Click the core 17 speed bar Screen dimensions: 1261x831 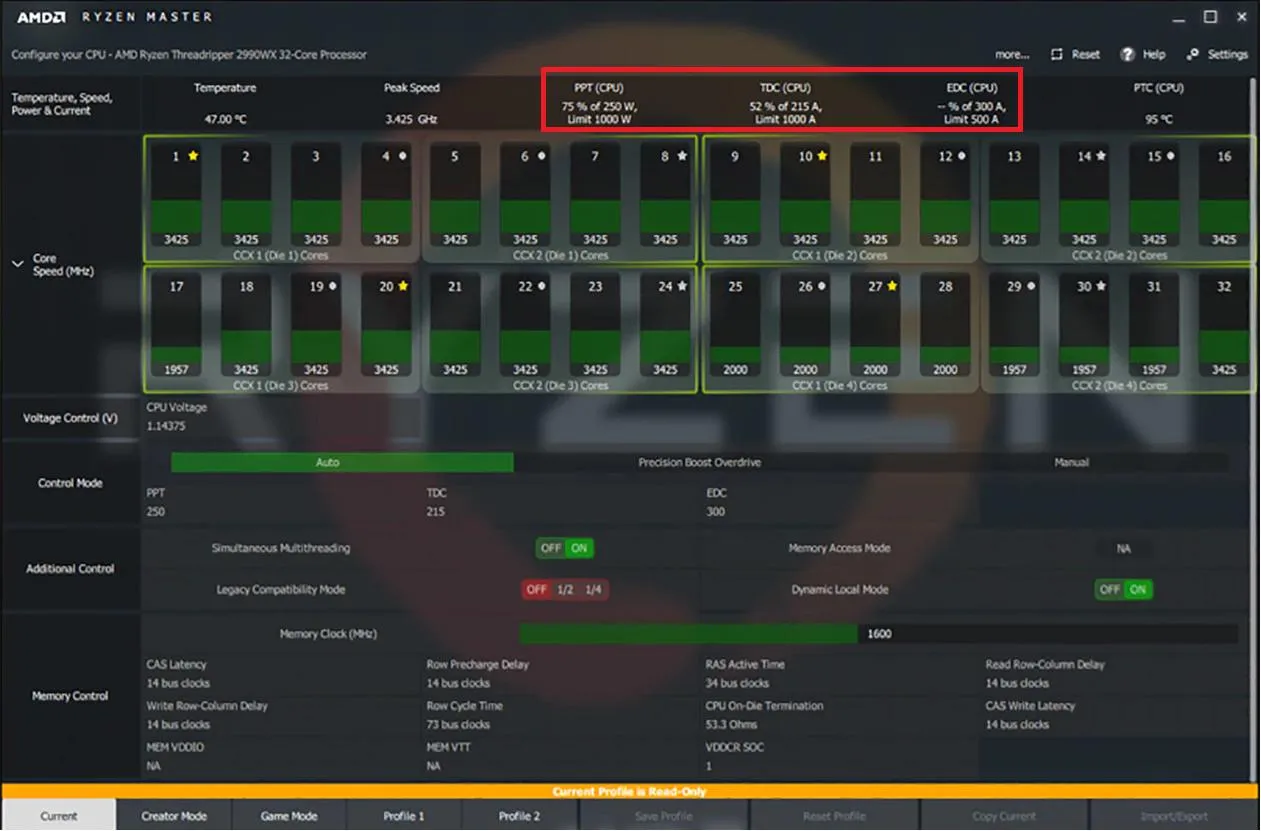point(176,326)
